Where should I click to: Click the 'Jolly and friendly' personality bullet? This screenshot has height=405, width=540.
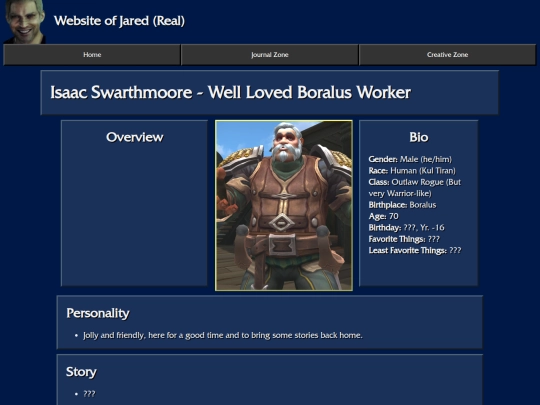pyautogui.click(x=223, y=335)
